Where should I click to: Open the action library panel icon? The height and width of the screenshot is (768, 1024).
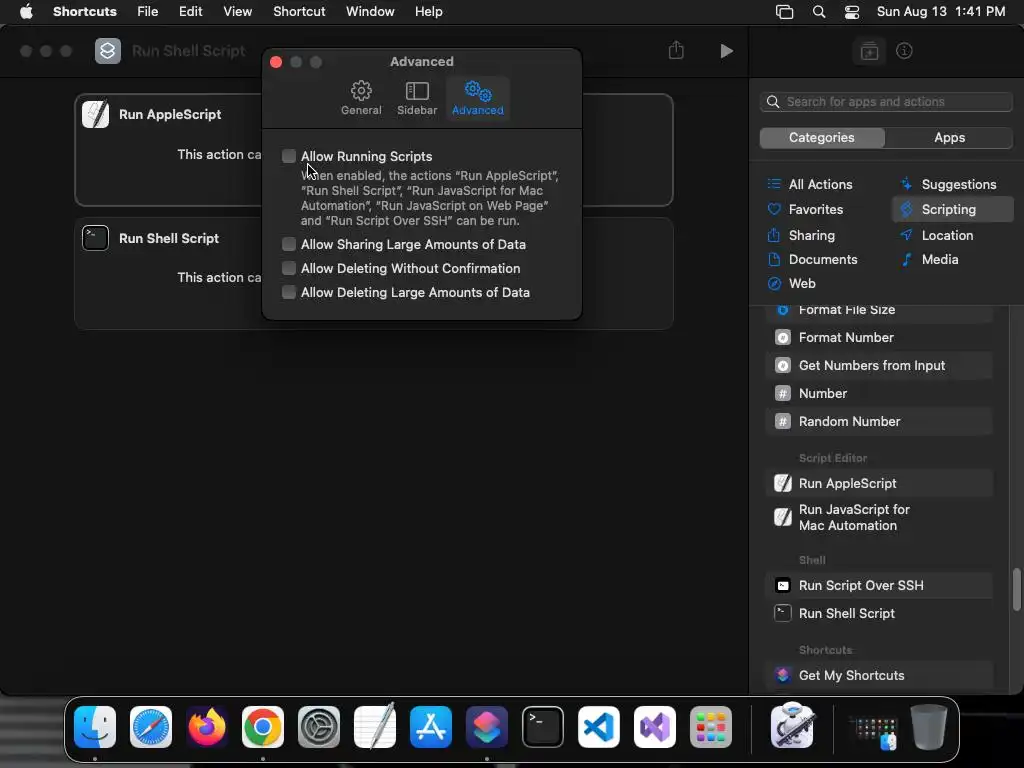[x=869, y=51]
